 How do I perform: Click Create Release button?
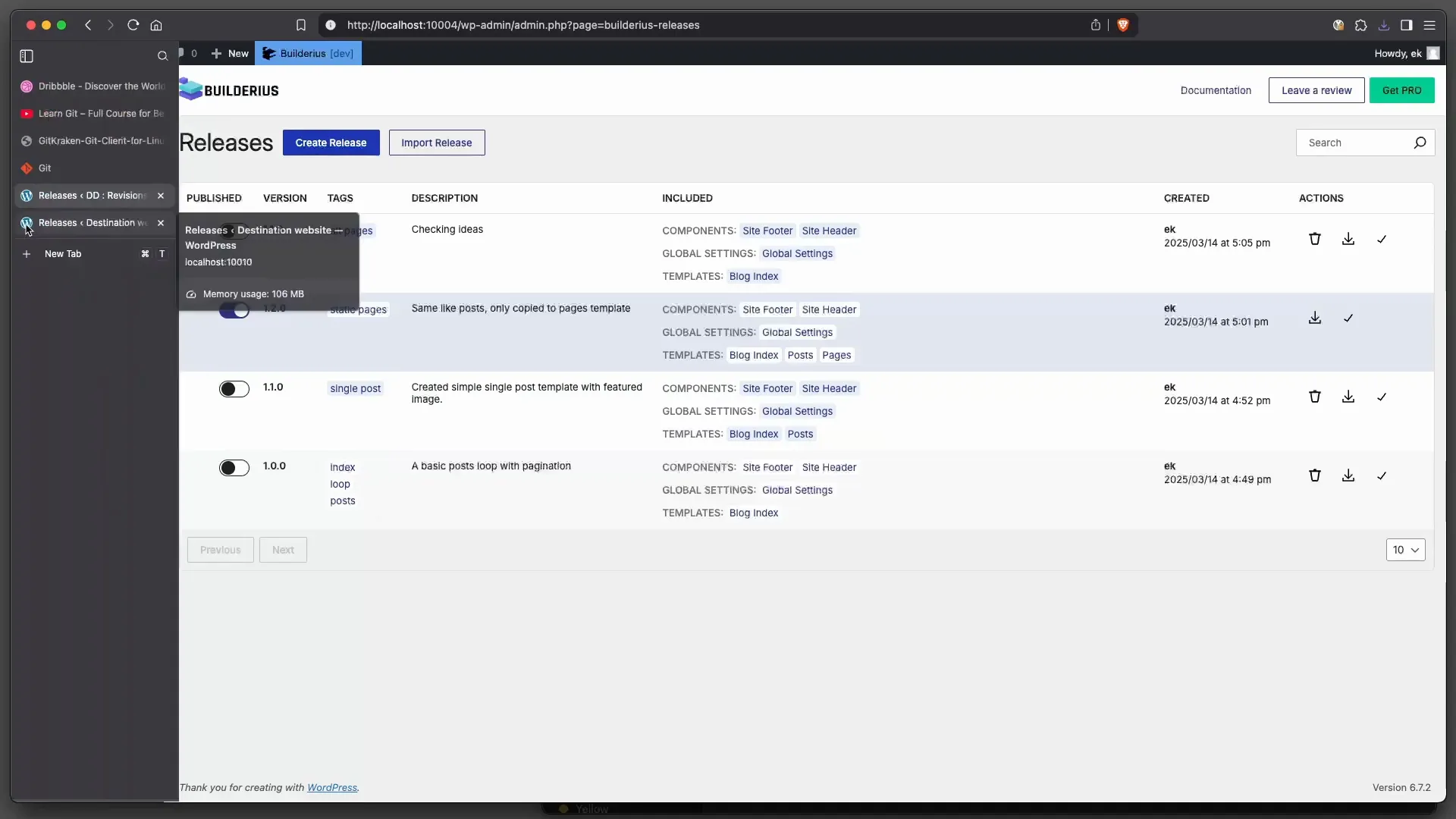click(x=331, y=143)
